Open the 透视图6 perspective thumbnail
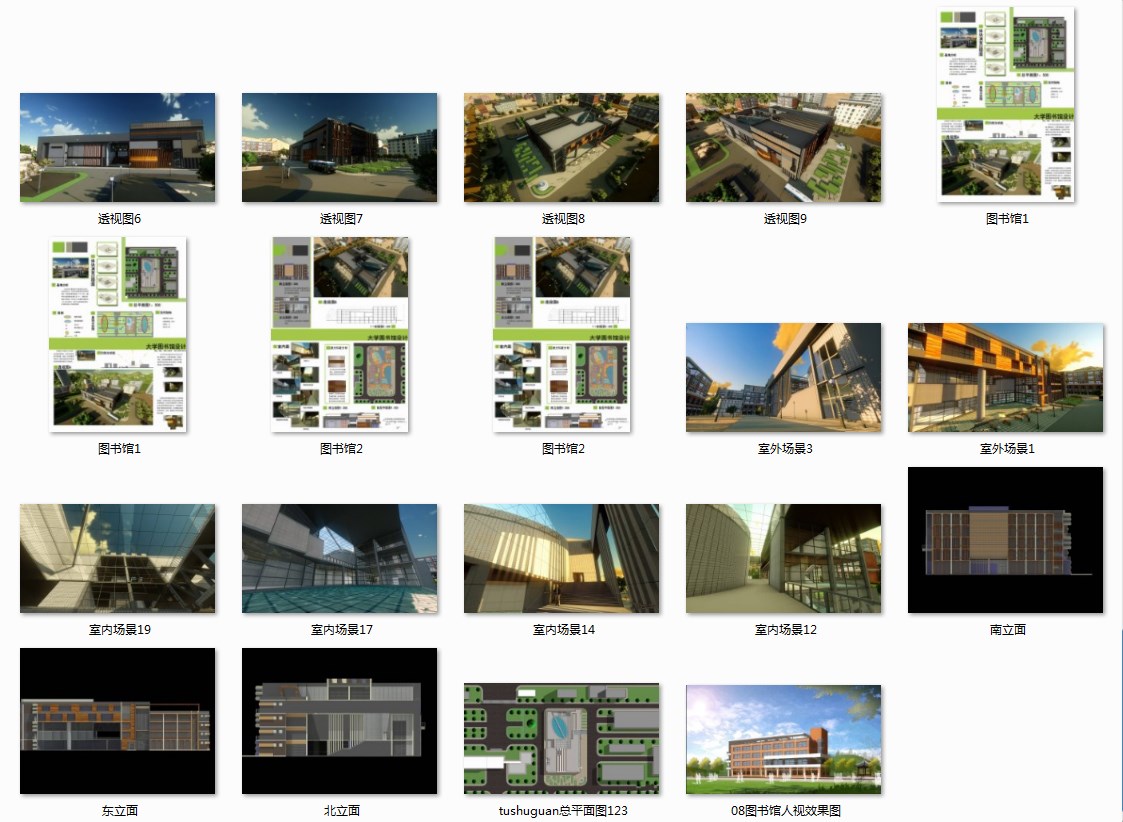Screen dimensions: 1123x822 117,147
